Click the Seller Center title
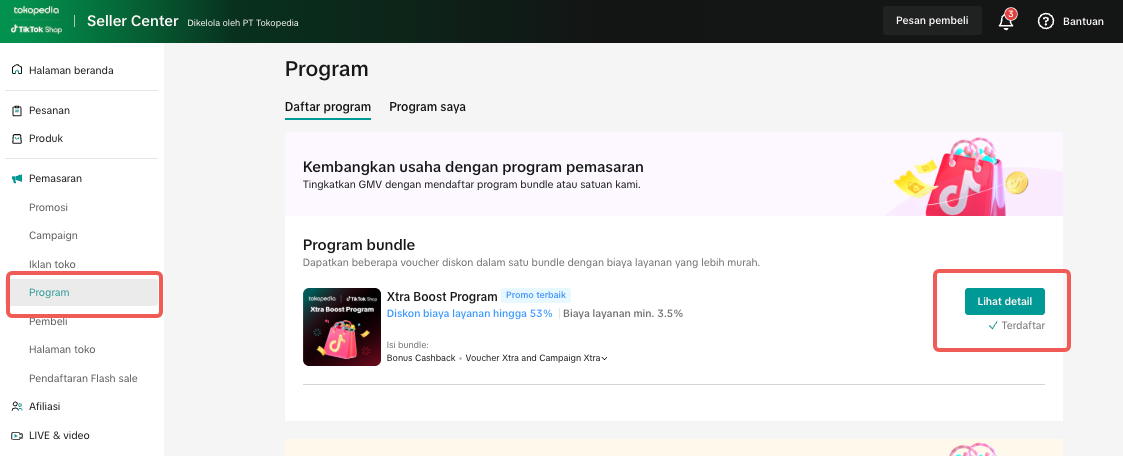The width and height of the screenshot is (1123, 456). [x=132, y=21]
